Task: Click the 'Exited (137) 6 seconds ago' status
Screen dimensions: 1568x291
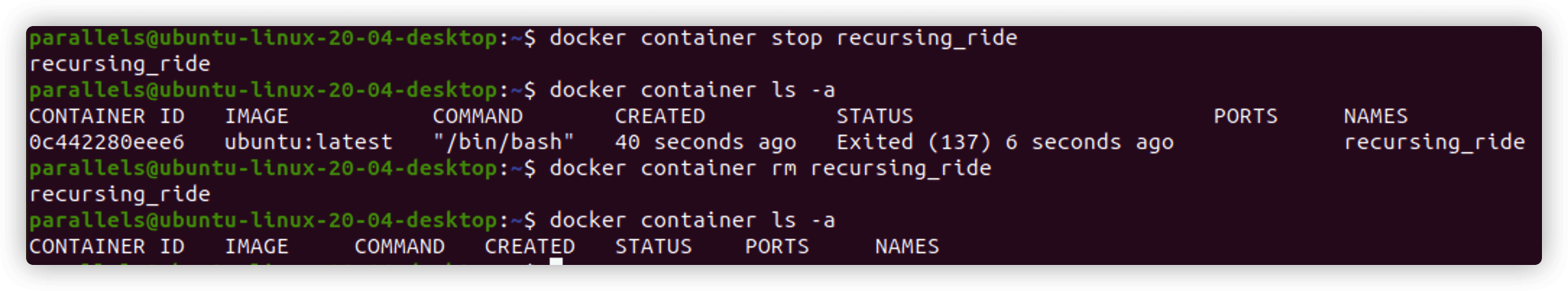Action: [1005, 142]
